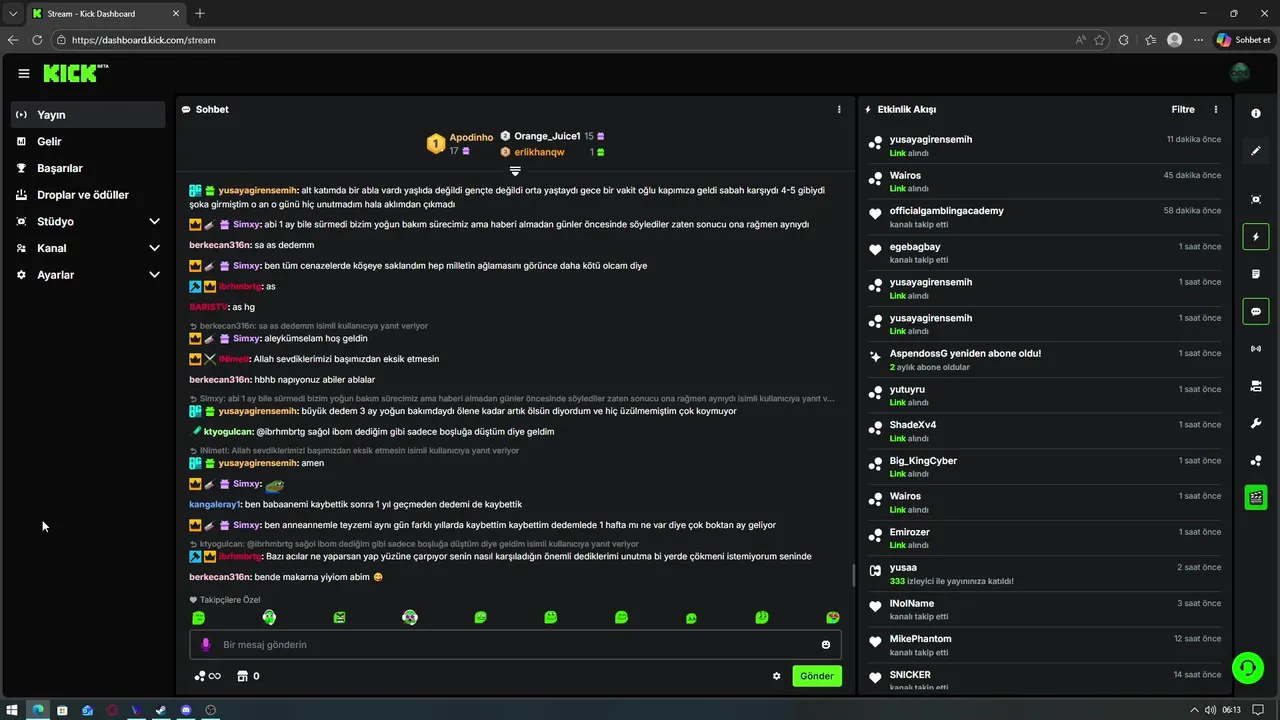1280x720 pixels.
Task: Open Steam from the taskbar
Action: click(161, 710)
